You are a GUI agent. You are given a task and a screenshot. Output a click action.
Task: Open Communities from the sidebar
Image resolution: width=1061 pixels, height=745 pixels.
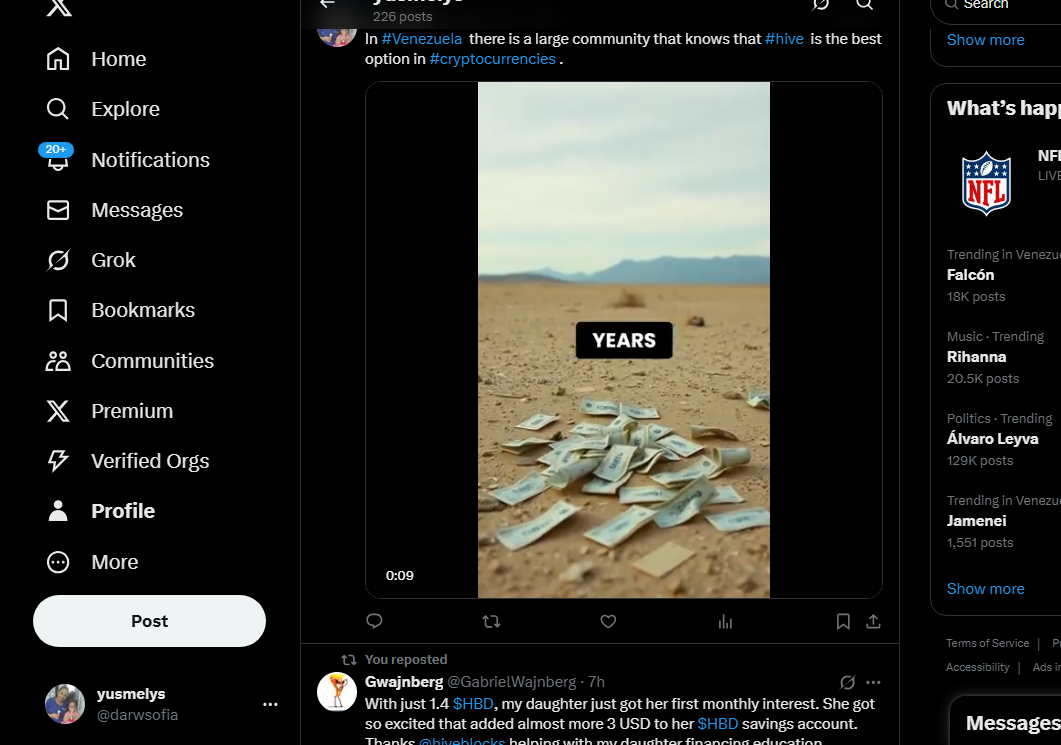coord(129,361)
